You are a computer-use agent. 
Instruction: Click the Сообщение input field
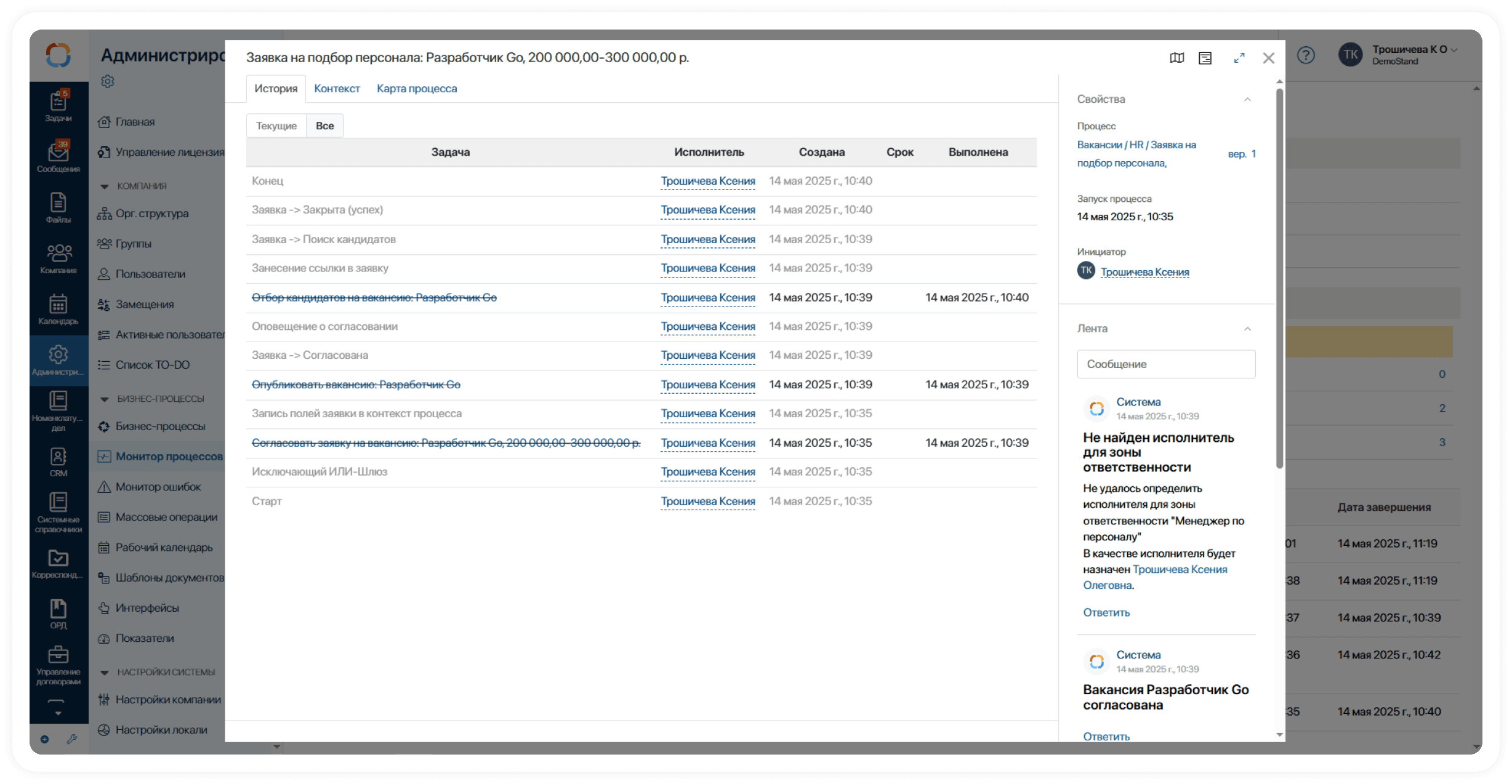click(x=1165, y=364)
